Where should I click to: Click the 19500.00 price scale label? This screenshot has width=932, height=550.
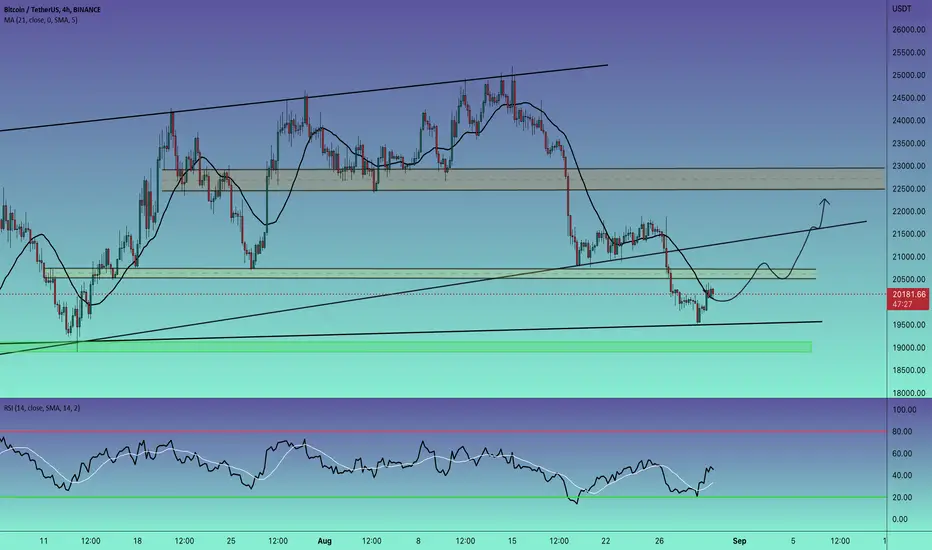click(x=909, y=325)
